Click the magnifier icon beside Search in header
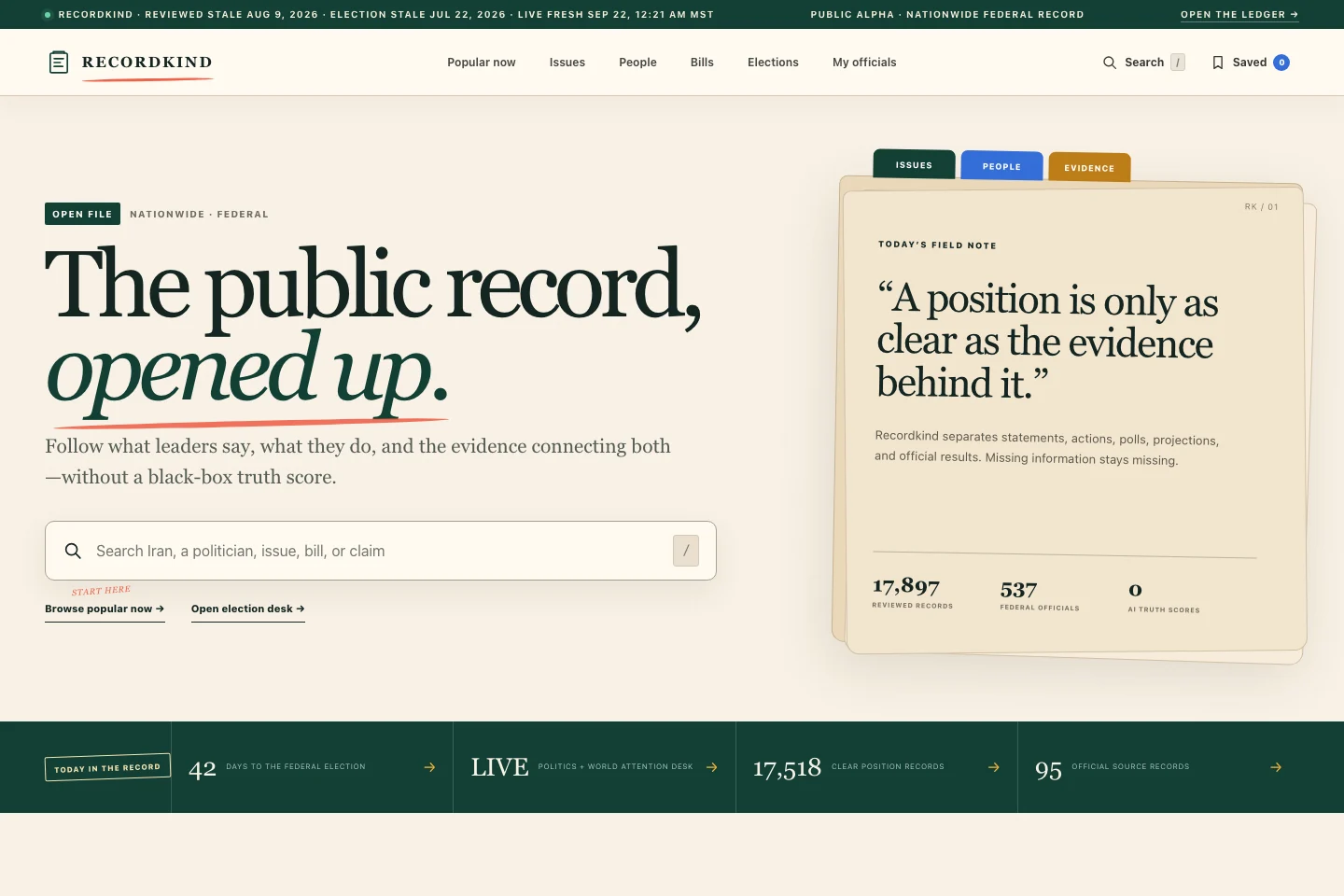This screenshot has width=1344, height=896. (x=1110, y=63)
